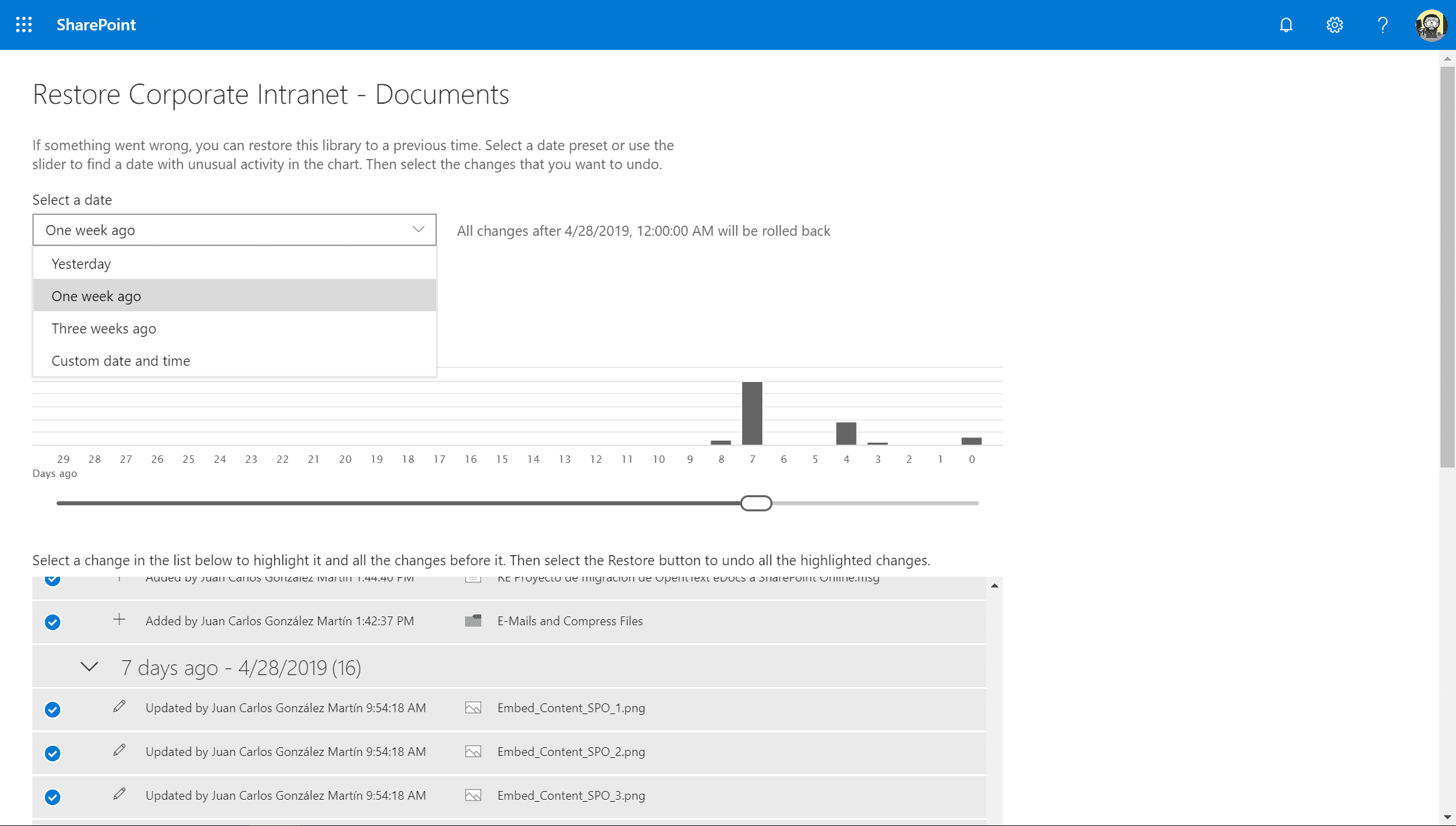Viewport: 1456px width, 826px height.
Task: Click the pencil icon for Embed_Content_SPO_1.png
Action: click(x=119, y=706)
